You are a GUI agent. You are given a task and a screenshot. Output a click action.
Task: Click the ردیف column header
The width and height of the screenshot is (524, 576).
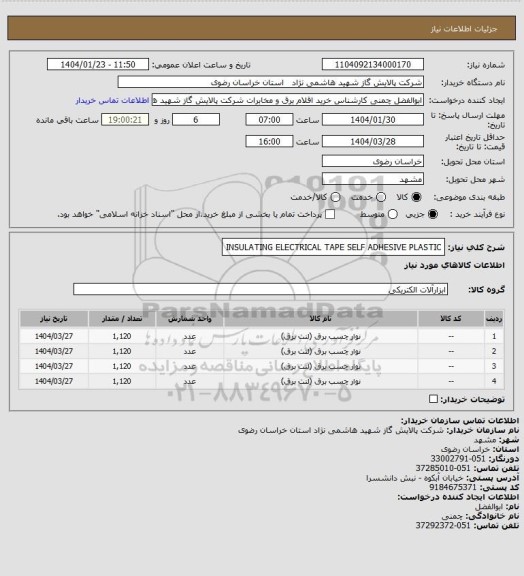[494, 318]
